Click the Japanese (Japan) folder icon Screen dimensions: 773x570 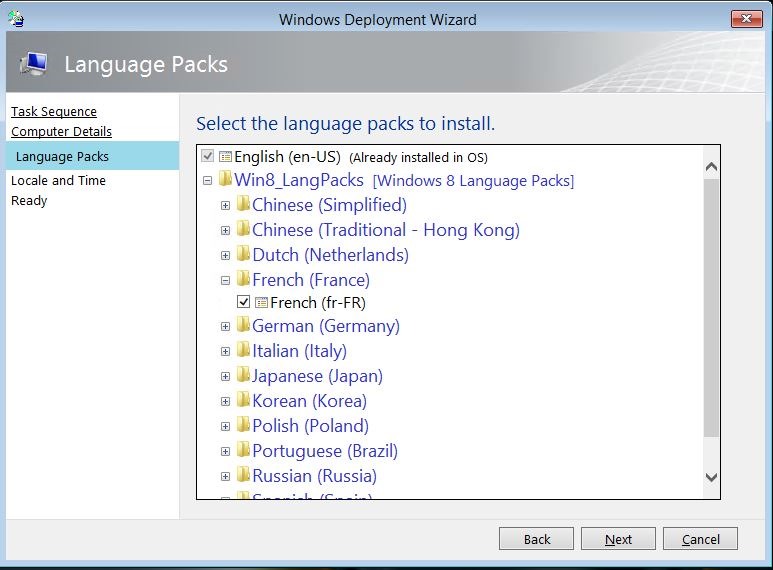243,374
